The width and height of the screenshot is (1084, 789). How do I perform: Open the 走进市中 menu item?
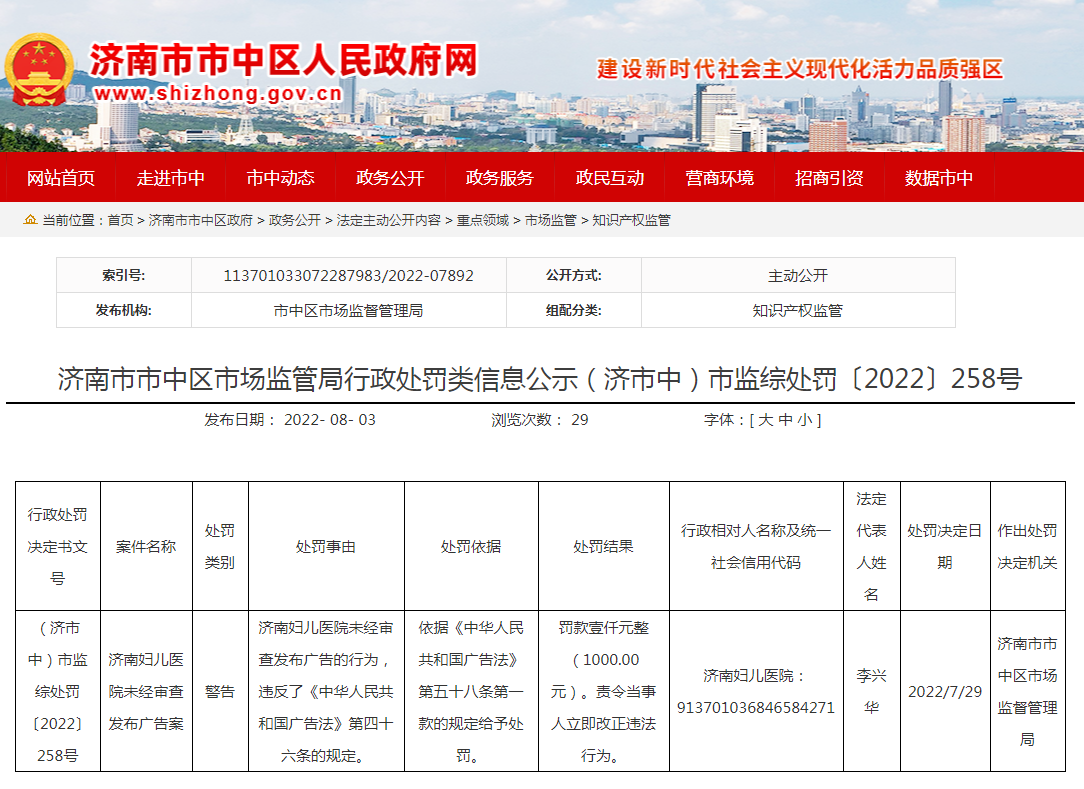pyautogui.click(x=171, y=178)
